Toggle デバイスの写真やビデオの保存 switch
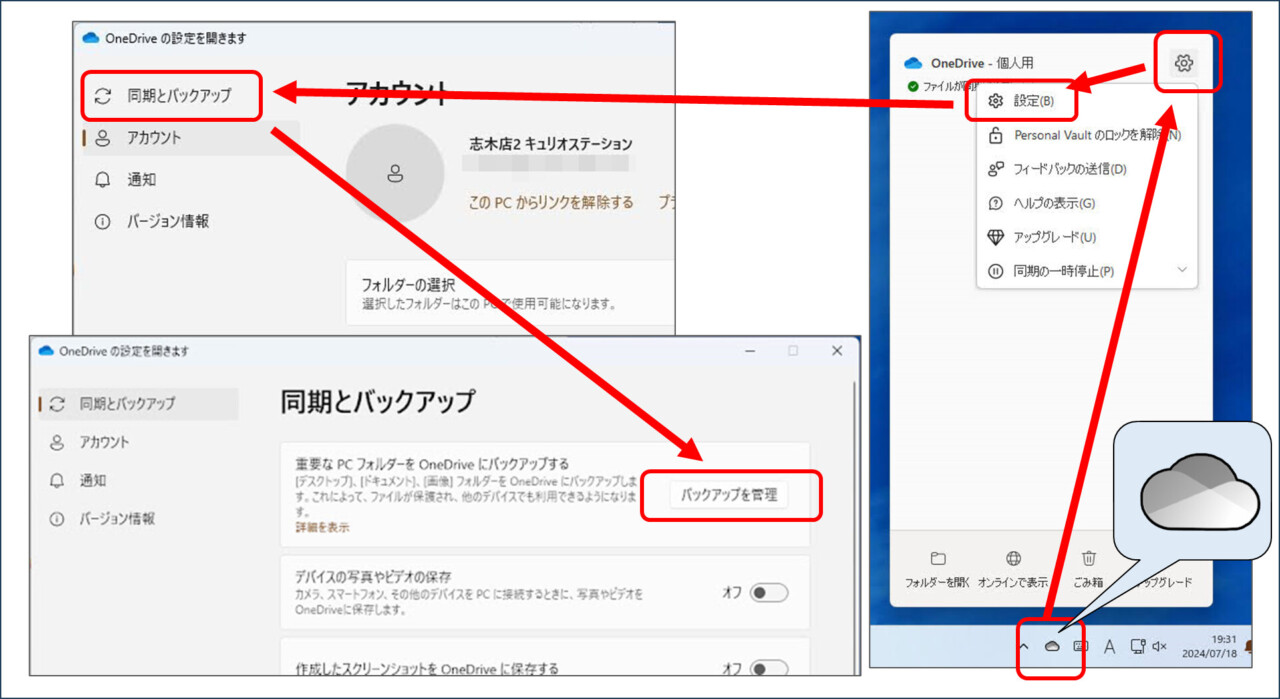 (769, 593)
